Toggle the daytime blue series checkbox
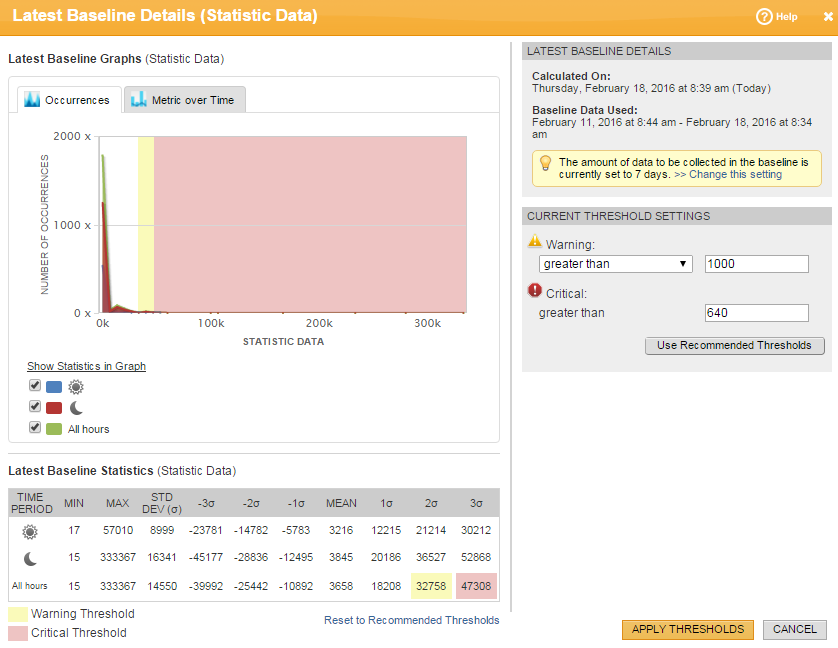Screen dimensions: 838x648 click(x=35, y=385)
